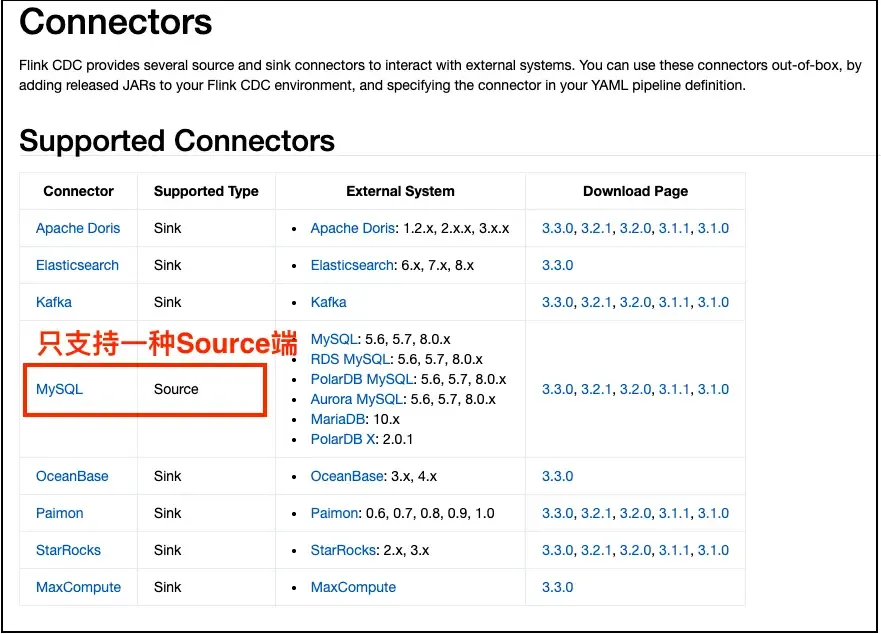Open Apache Doris 3.1.0 download
This screenshot has height=634, width=881.
click(x=713, y=228)
